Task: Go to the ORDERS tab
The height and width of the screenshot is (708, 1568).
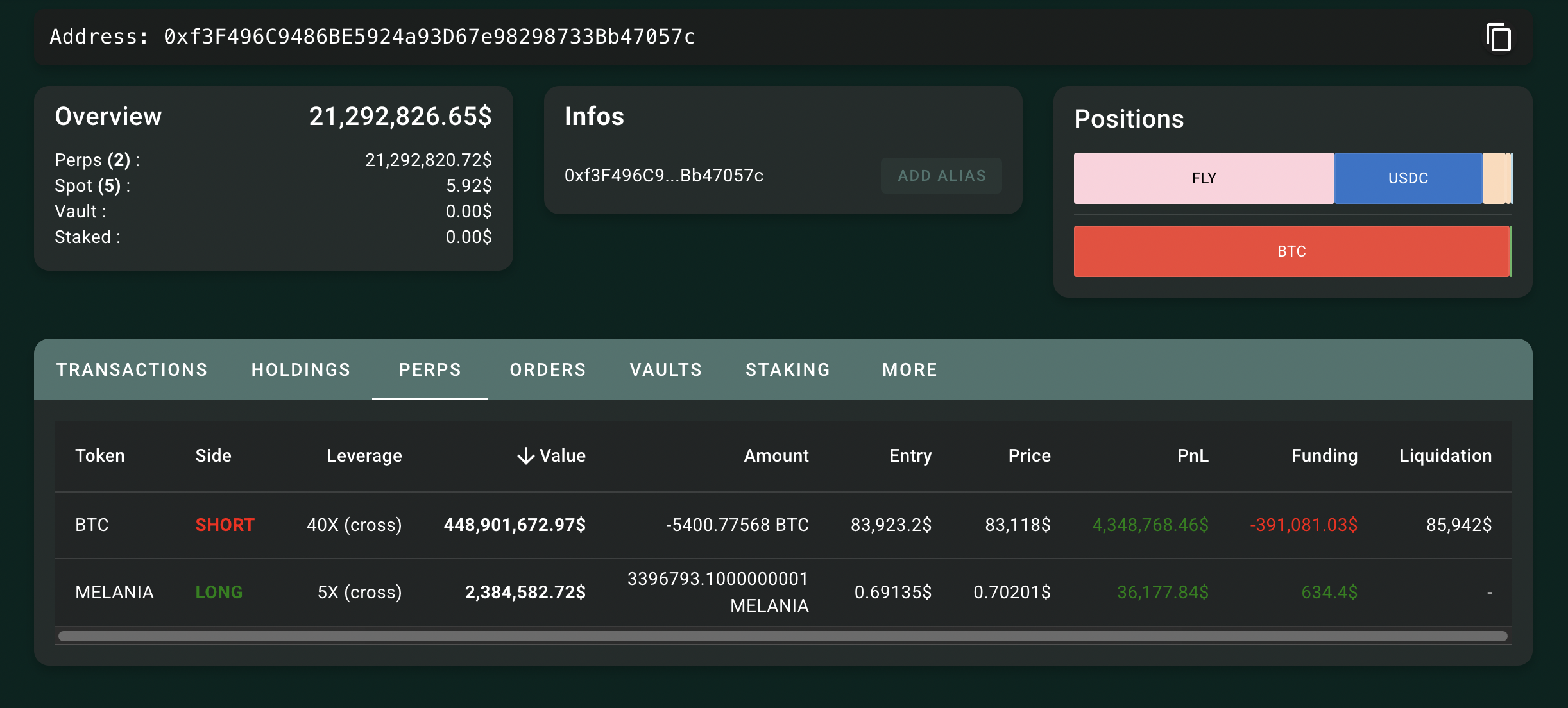Action: [x=548, y=369]
